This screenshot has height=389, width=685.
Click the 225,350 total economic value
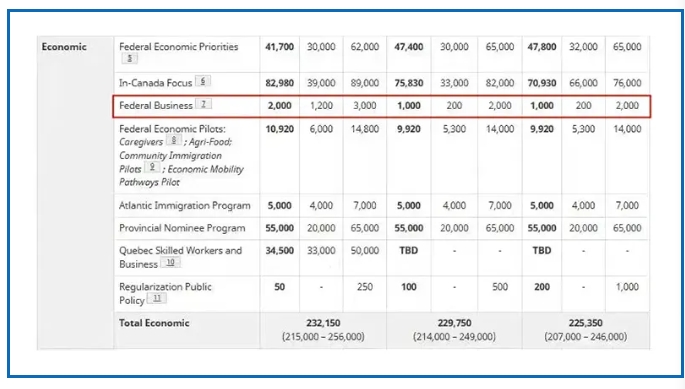(x=585, y=323)
